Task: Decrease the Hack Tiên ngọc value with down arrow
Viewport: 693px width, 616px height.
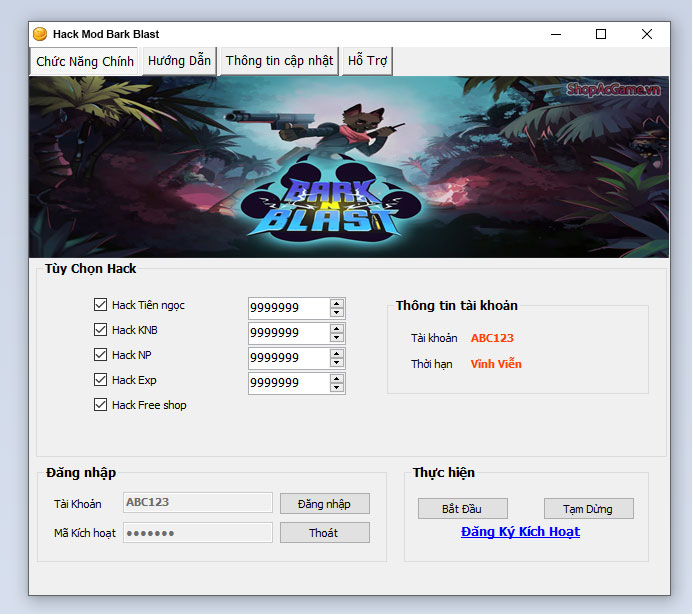Action: coord(337,312)
